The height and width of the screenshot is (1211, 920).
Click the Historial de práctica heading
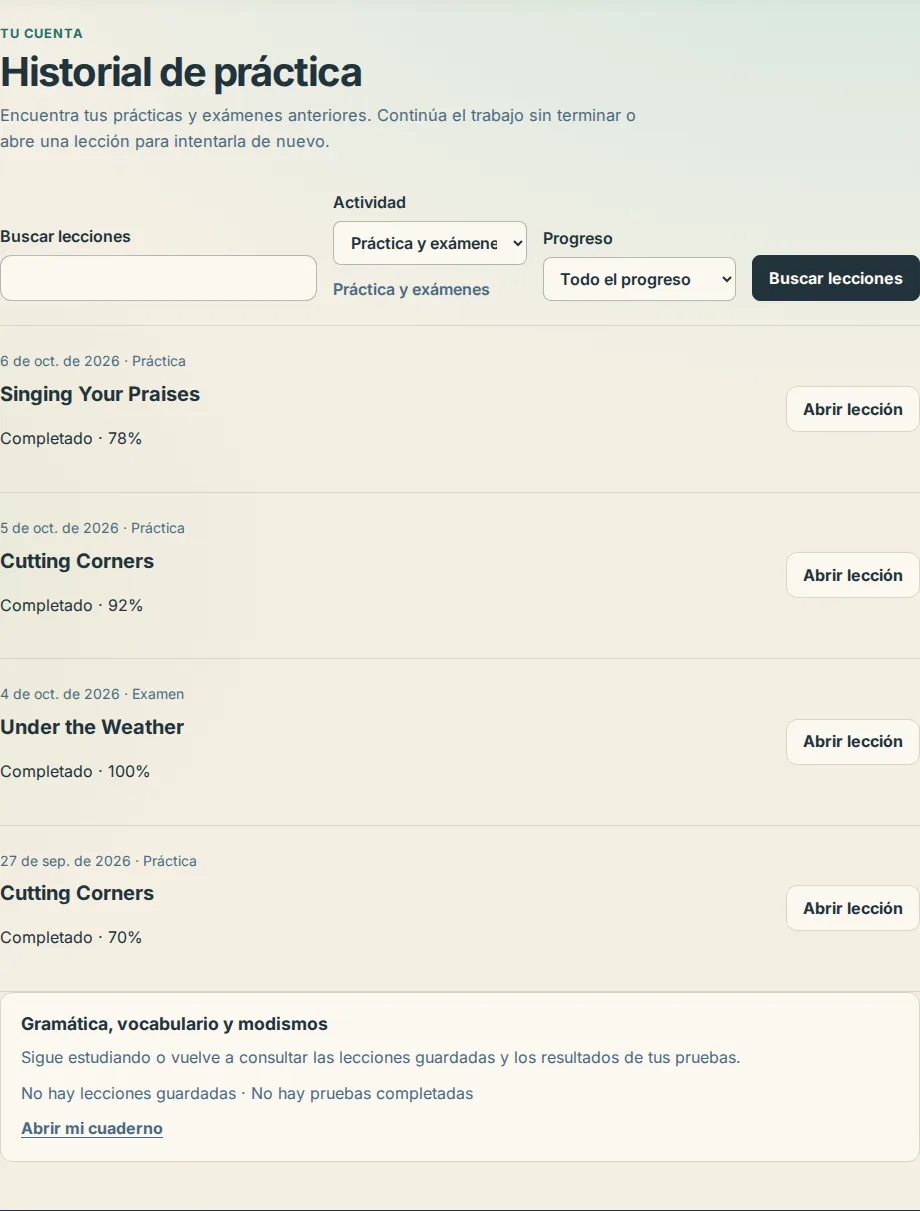(181, 72)
